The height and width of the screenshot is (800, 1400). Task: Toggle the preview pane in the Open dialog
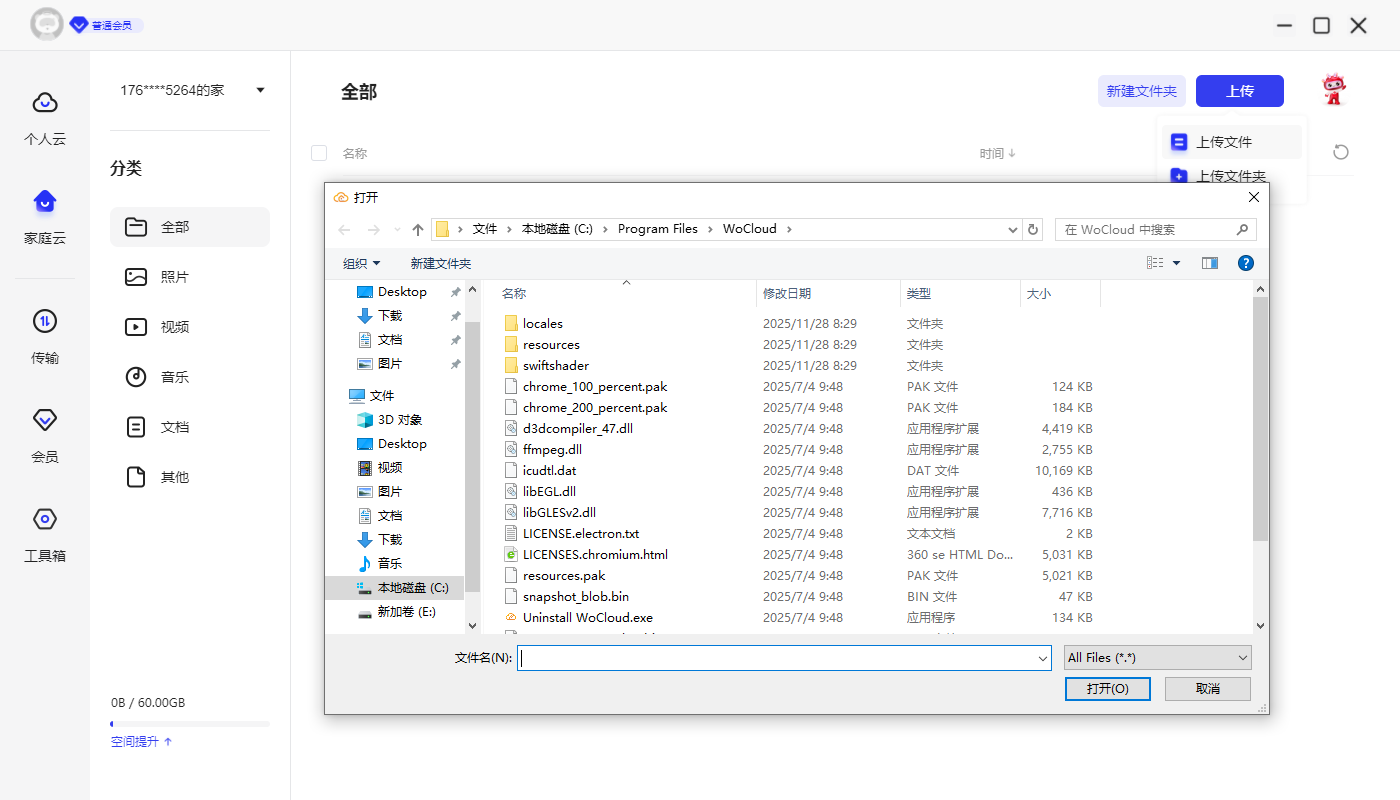tap(1209, 262)
